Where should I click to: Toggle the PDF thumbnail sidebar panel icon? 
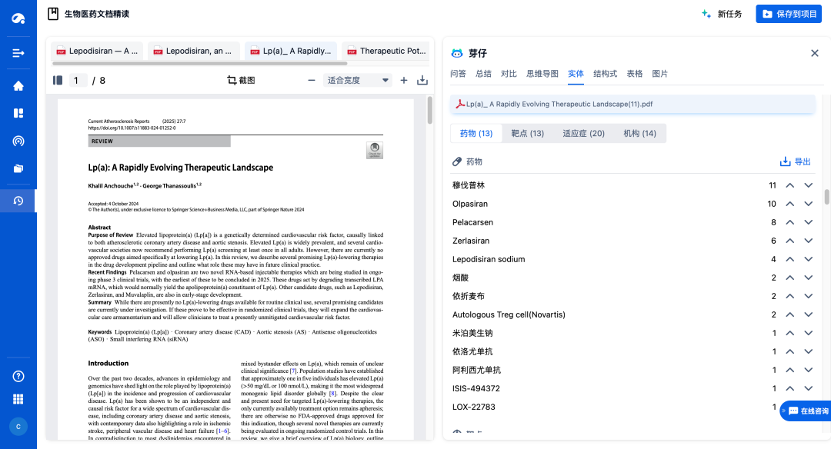pos(57,80)
